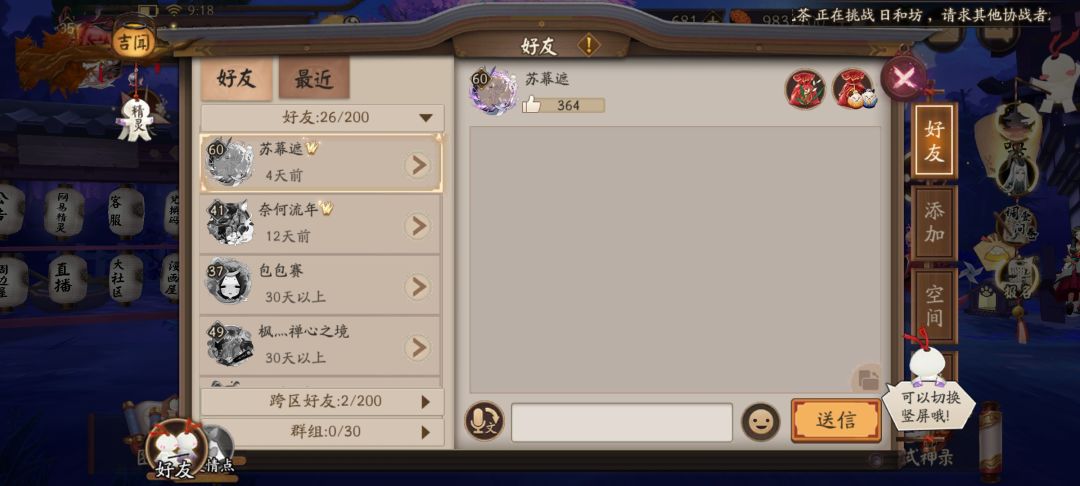Expand the 跨区好友:2/200 section
The image size is (1080, 486).
322,401
